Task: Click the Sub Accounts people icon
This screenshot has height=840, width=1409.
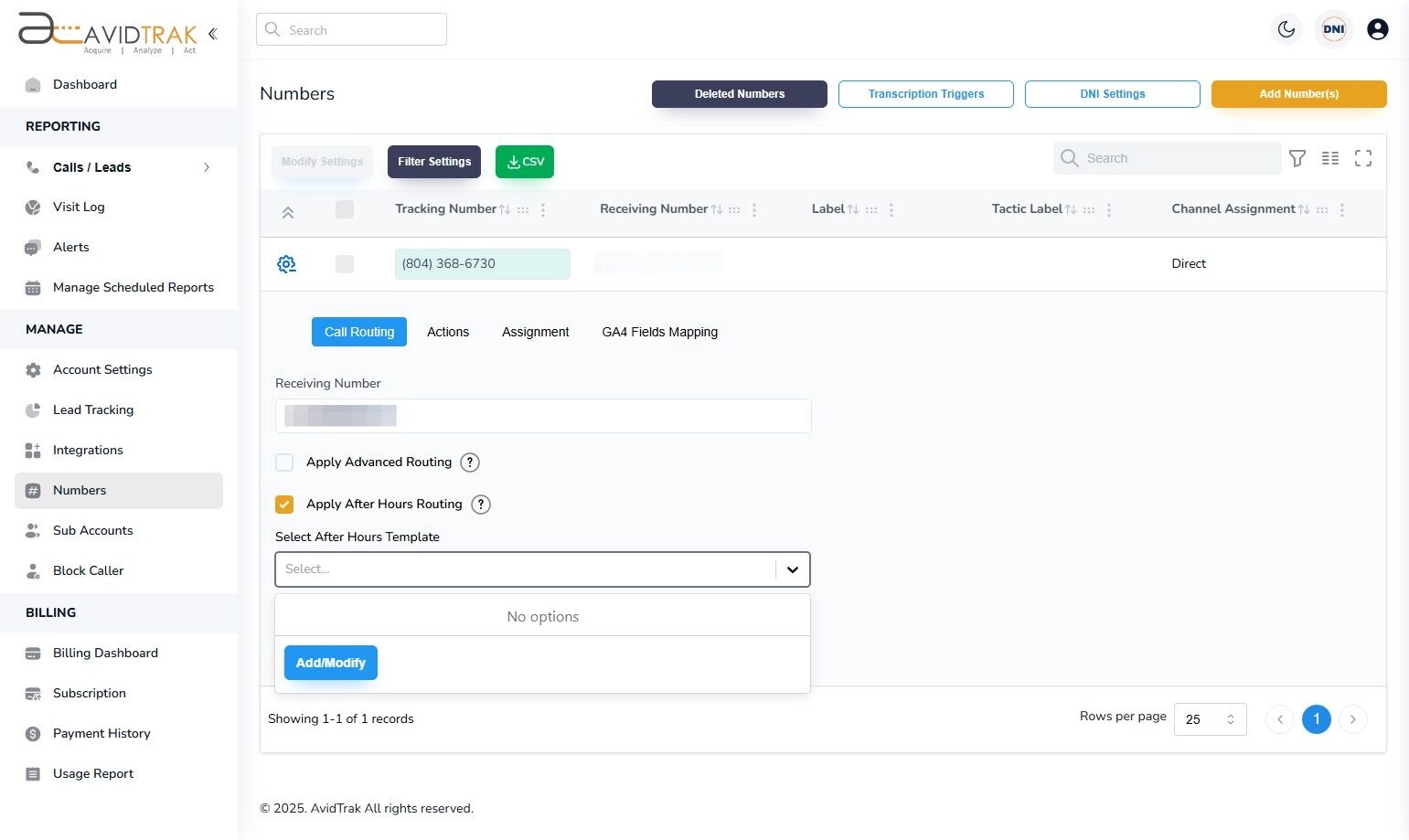Action: (33, 531)
